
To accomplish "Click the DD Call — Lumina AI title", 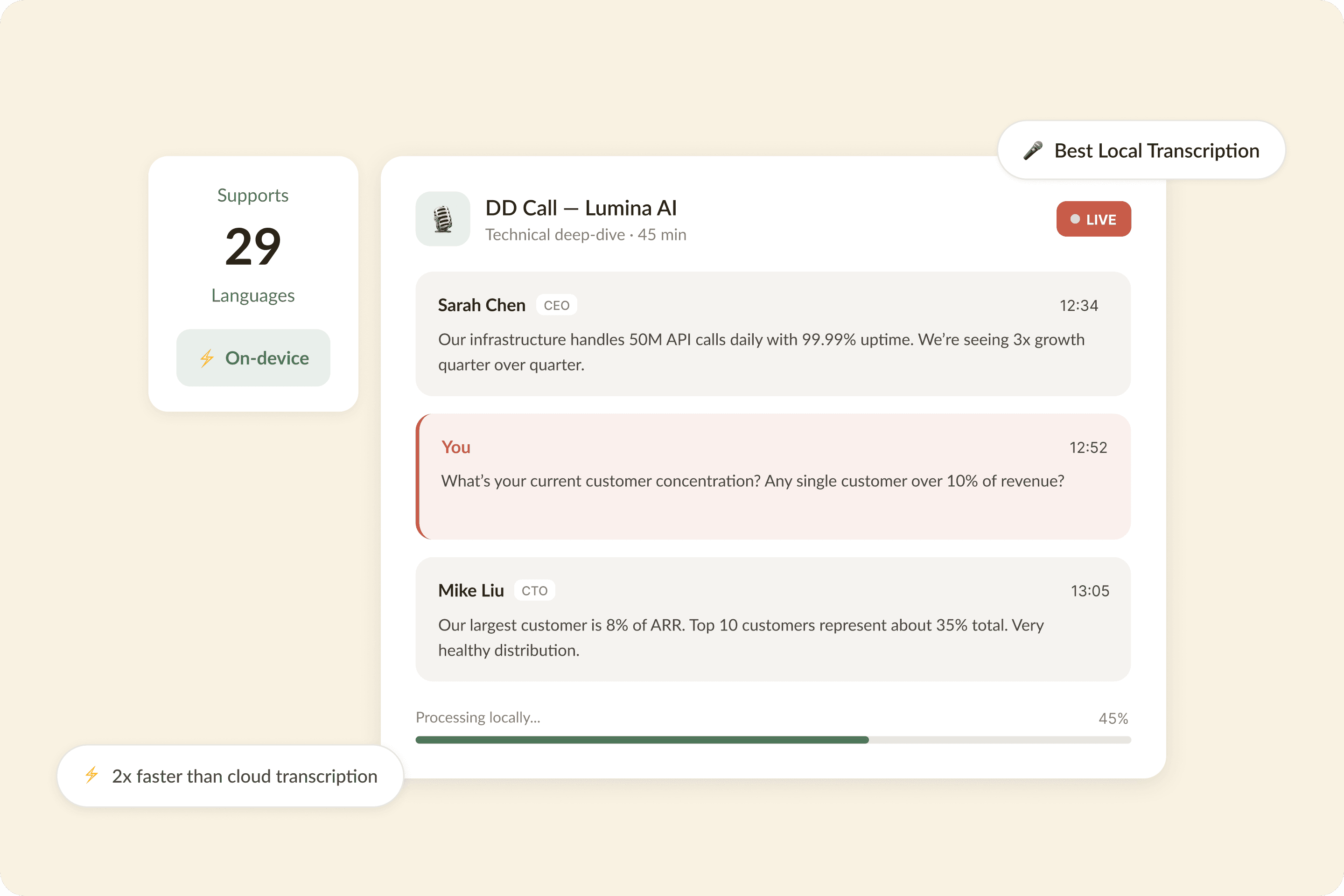I will (x=581, y=208).
